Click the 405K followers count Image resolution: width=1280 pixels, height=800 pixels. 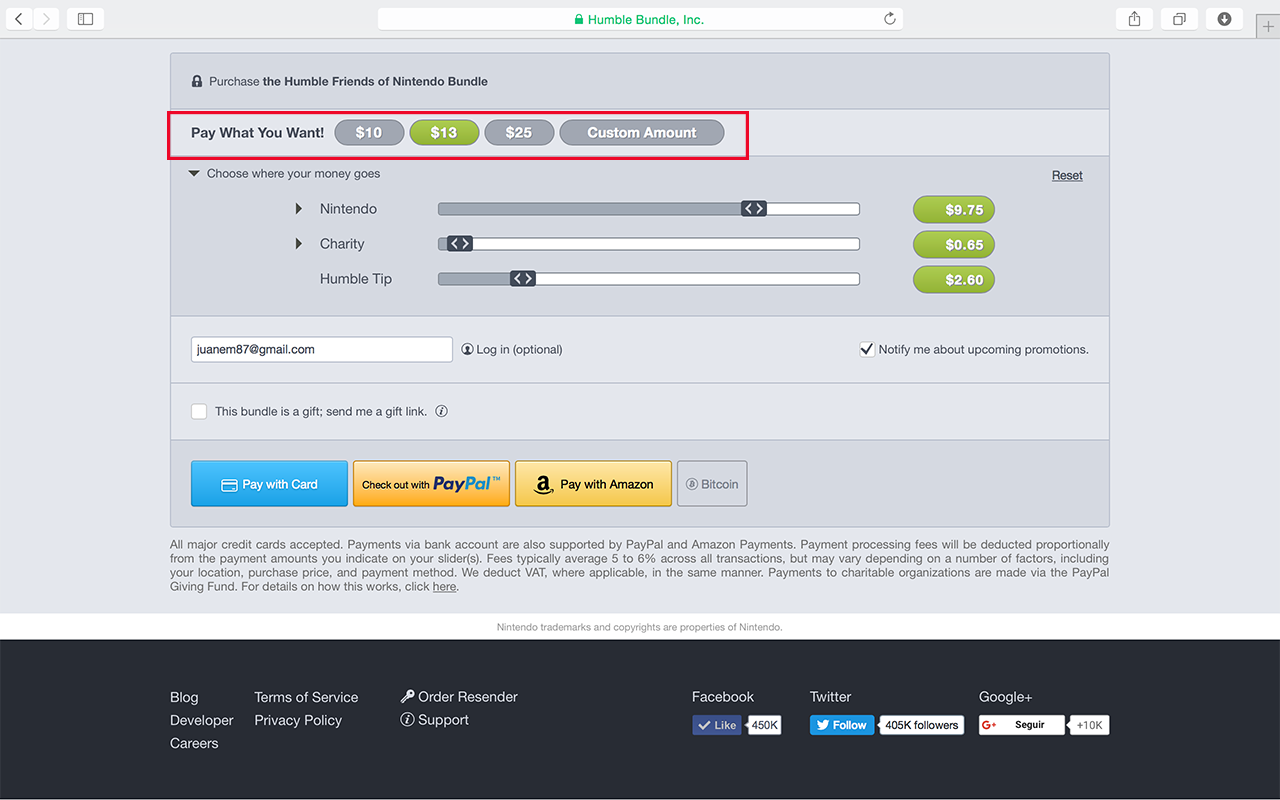click(x=921, y=725)
